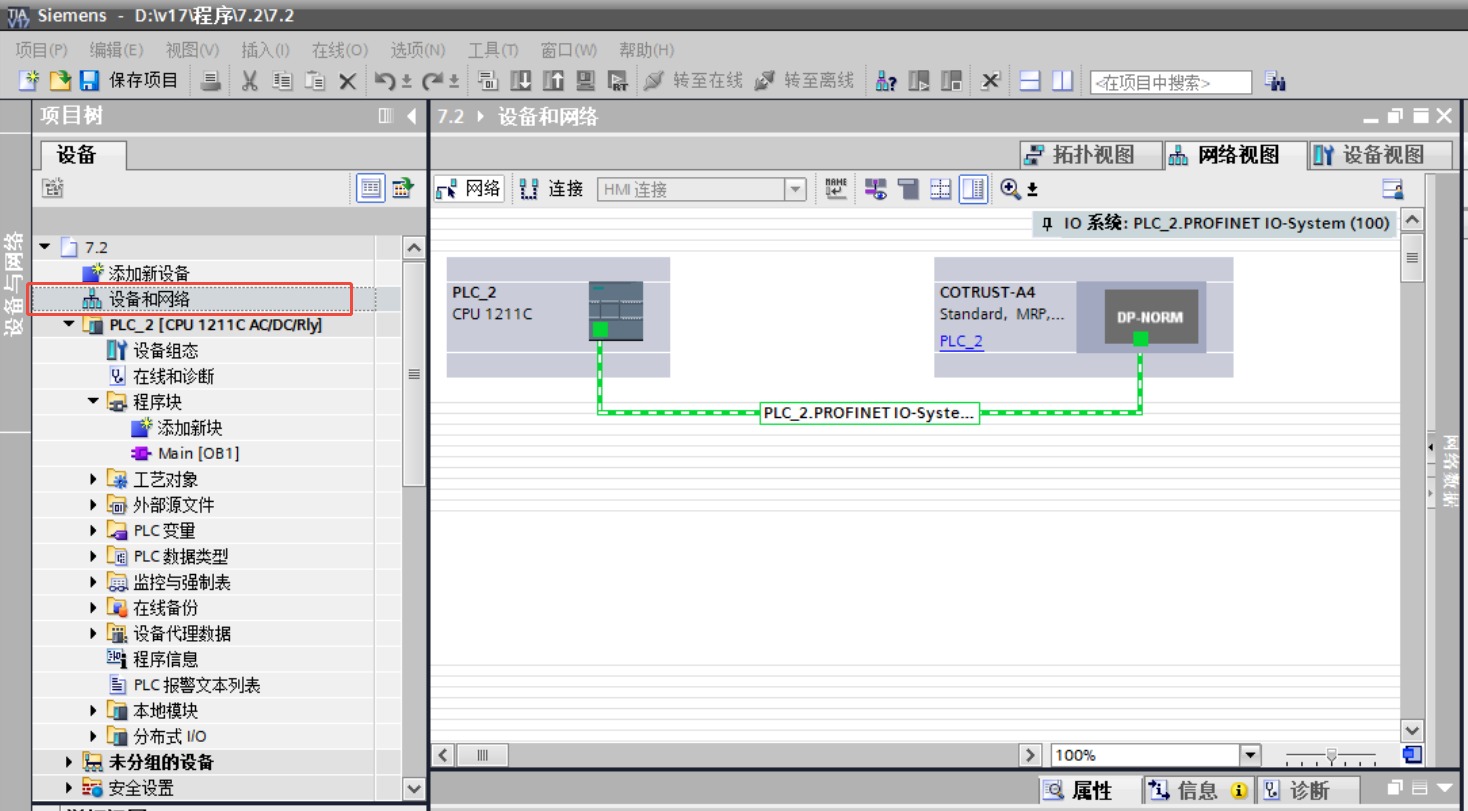Click the delete X icon in the toolbar
1468x811 pixels.
pos(347,82)
